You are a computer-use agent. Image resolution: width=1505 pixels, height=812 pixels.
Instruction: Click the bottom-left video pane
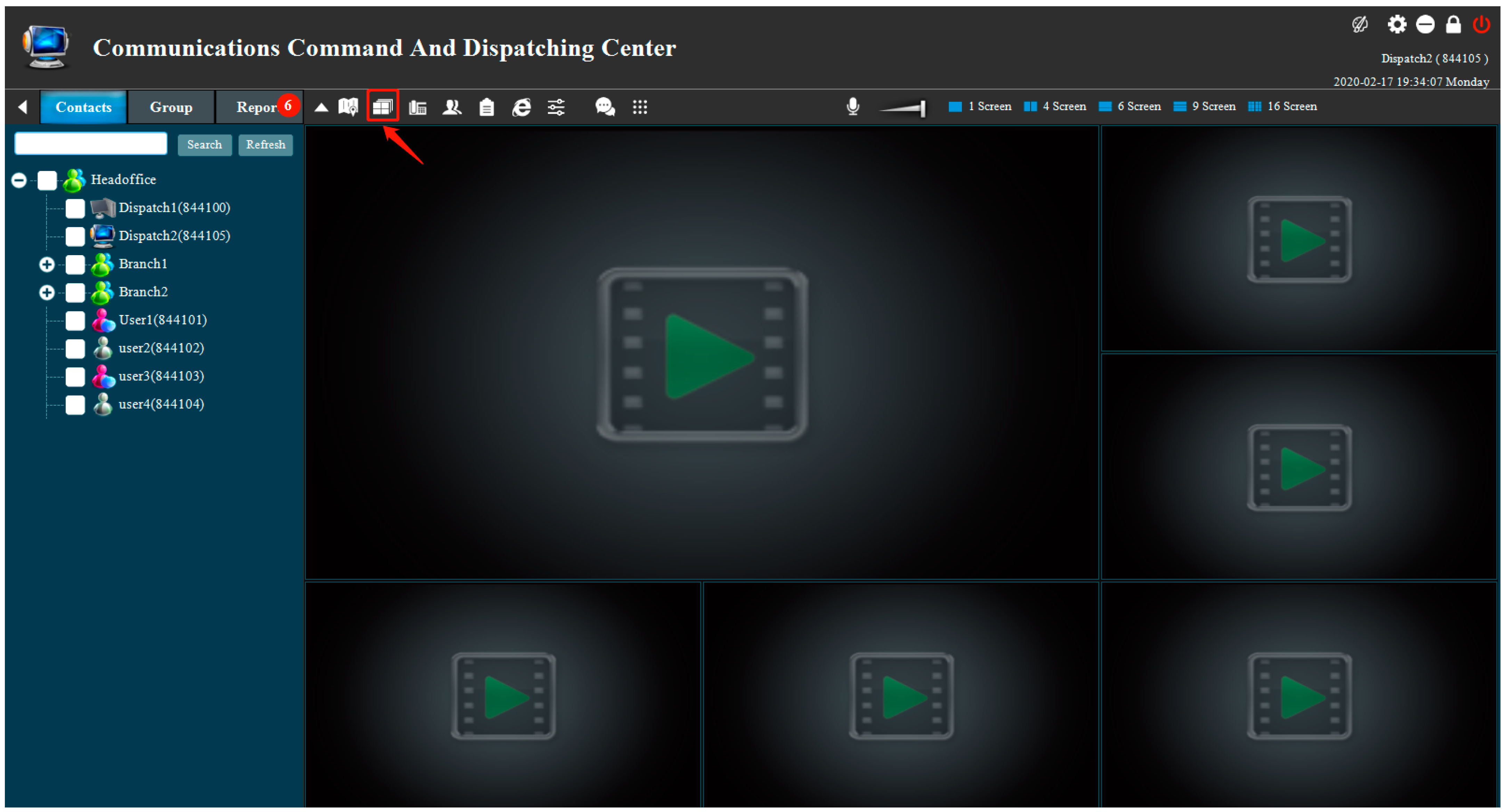click(503, 695)
